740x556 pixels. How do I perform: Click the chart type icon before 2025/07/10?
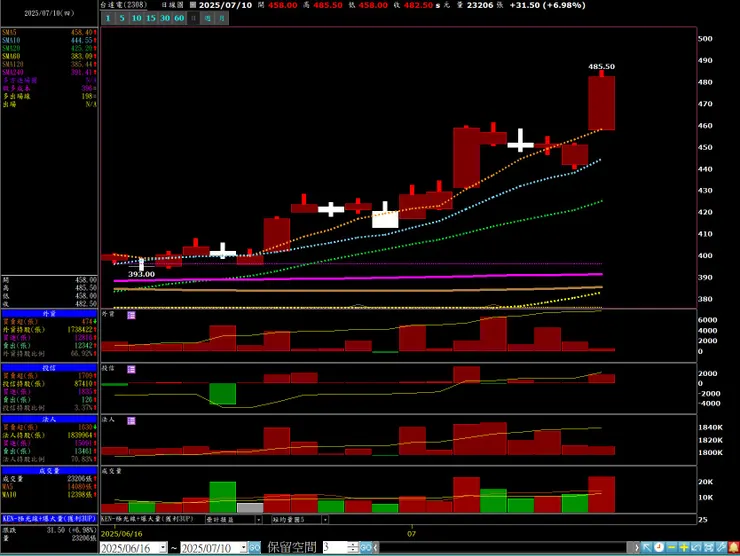click(193, 5)
